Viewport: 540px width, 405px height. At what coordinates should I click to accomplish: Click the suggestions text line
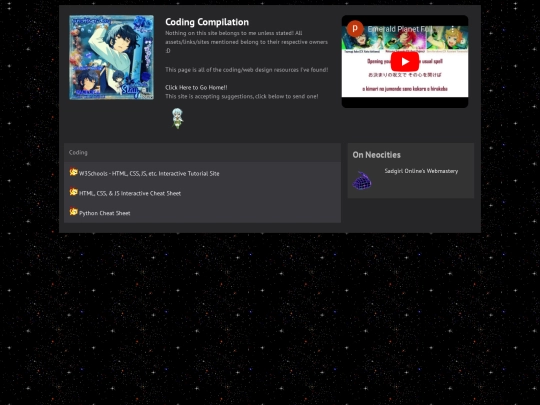tap(242, 96)
